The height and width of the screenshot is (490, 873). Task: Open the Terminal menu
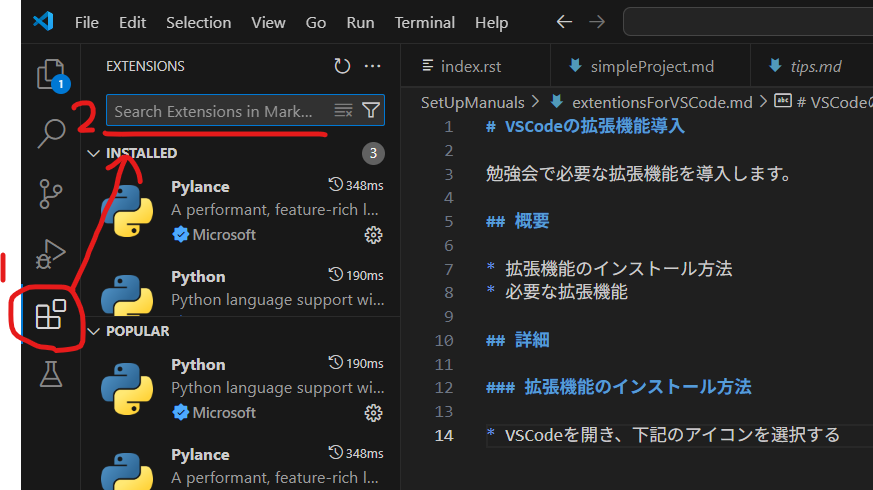coord(424,21)
